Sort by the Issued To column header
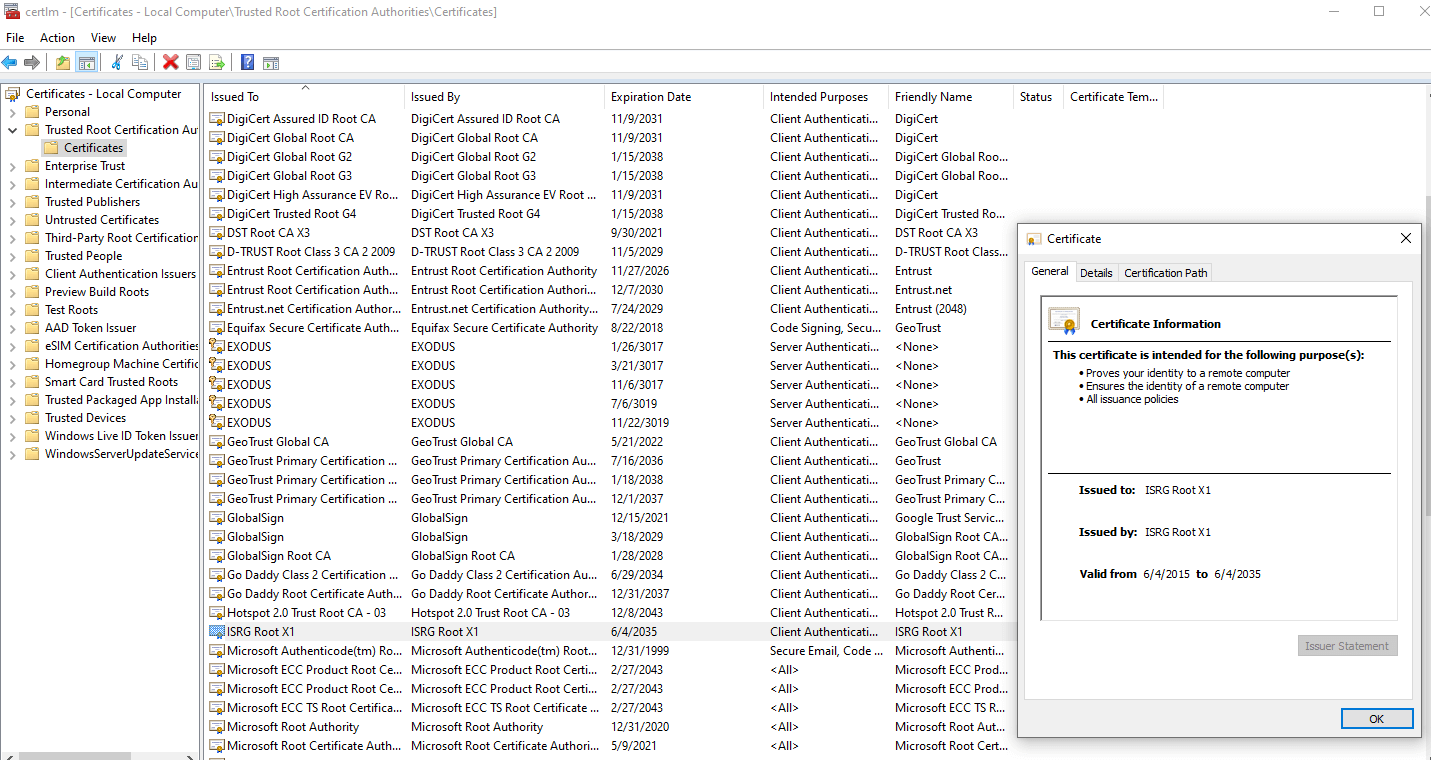1431x760 pixels. point(304,97)
